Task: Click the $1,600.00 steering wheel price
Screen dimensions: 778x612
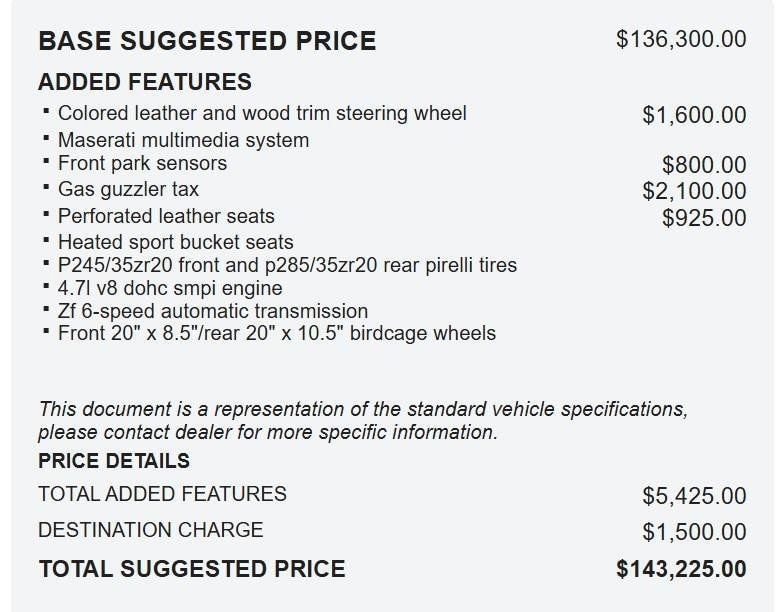Action: pyautogui.click(x=694, y=115)
